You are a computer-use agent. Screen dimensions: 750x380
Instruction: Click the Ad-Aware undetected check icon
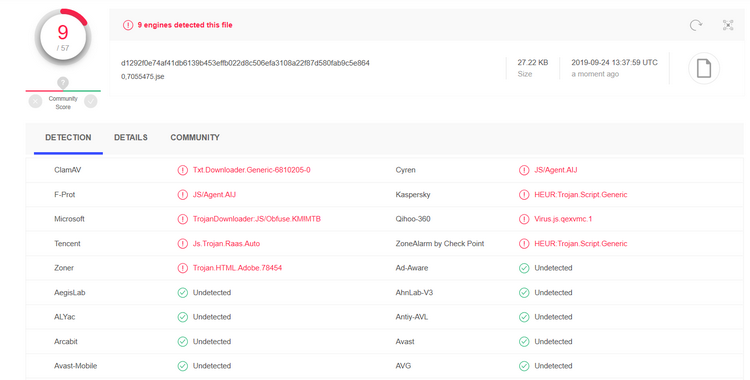click(524, 268)
